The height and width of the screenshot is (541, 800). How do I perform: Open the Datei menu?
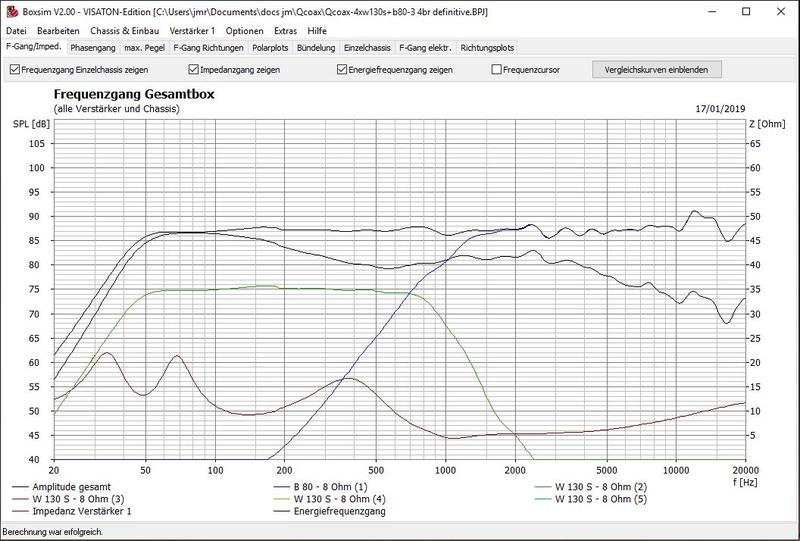pyautogui.click(x=16, y=31)
